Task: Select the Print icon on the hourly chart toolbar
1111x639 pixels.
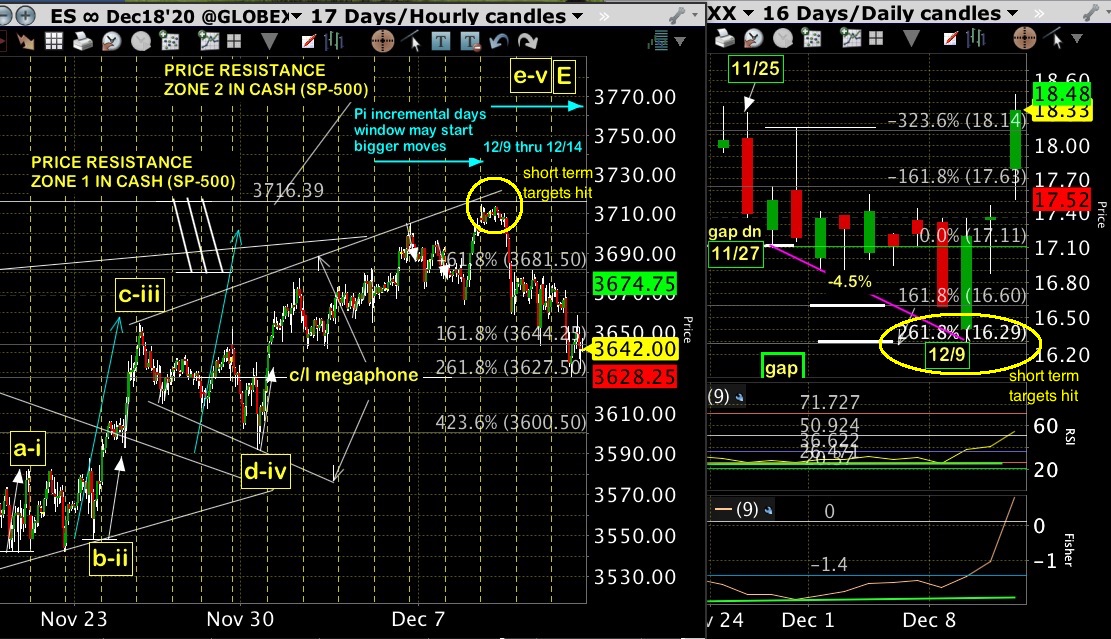Action: click(81, 40)
